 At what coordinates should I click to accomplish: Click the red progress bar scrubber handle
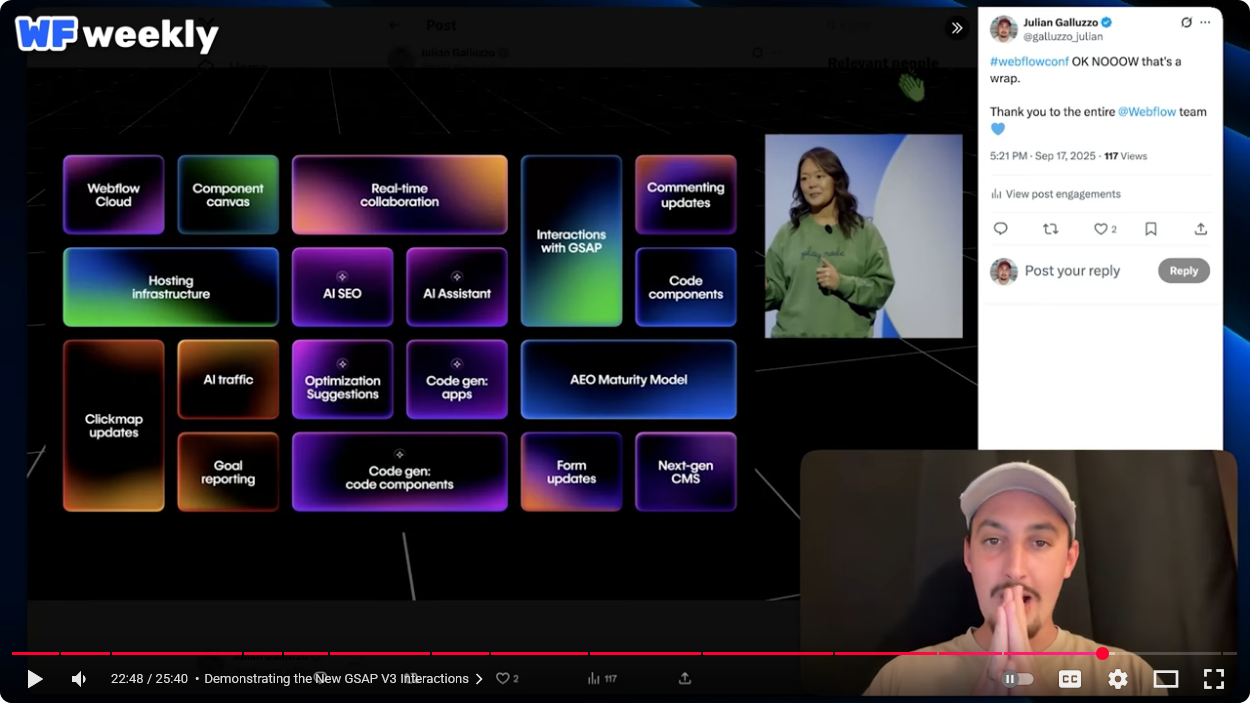[1102, 654]
